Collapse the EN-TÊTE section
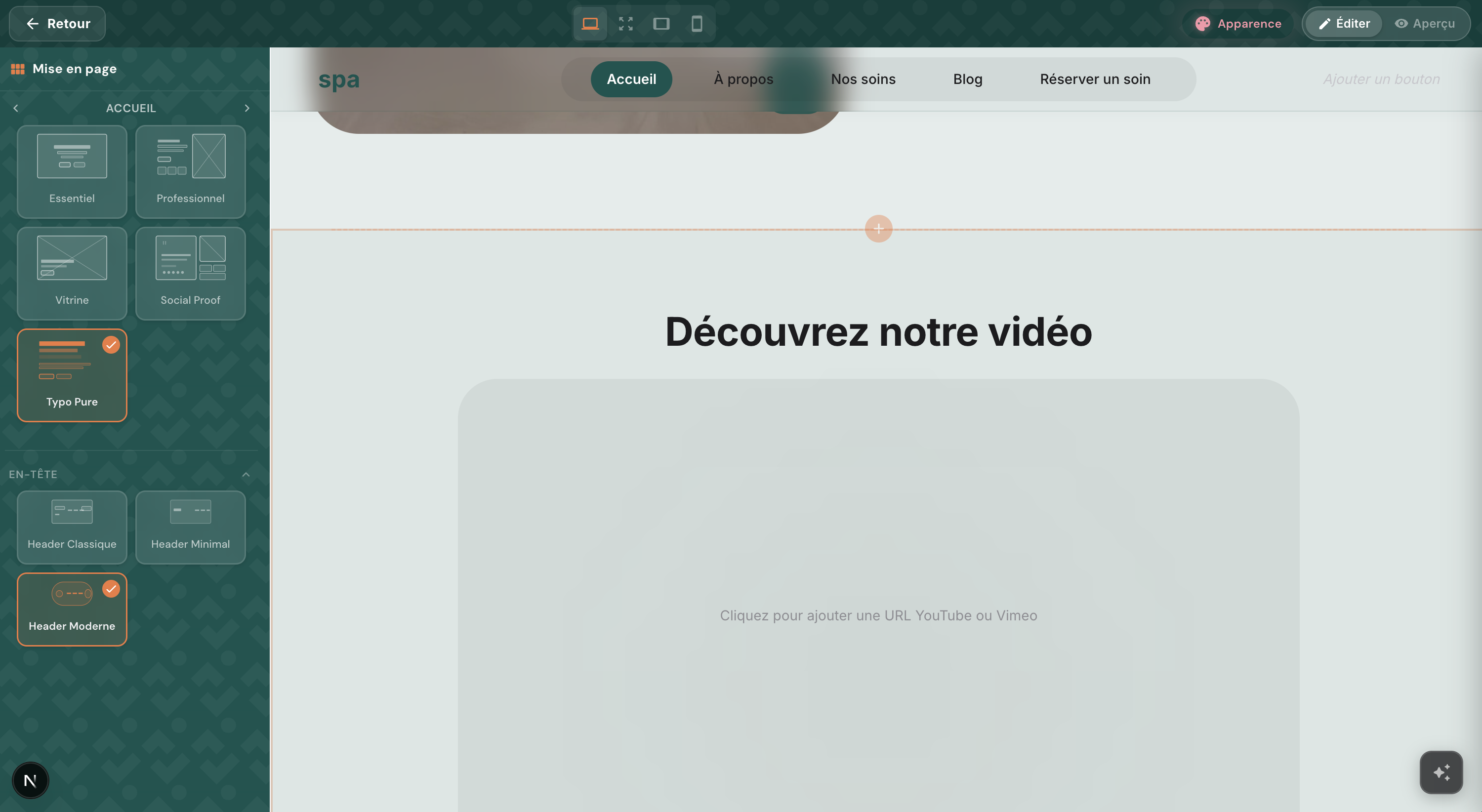 tap(246, 475)
